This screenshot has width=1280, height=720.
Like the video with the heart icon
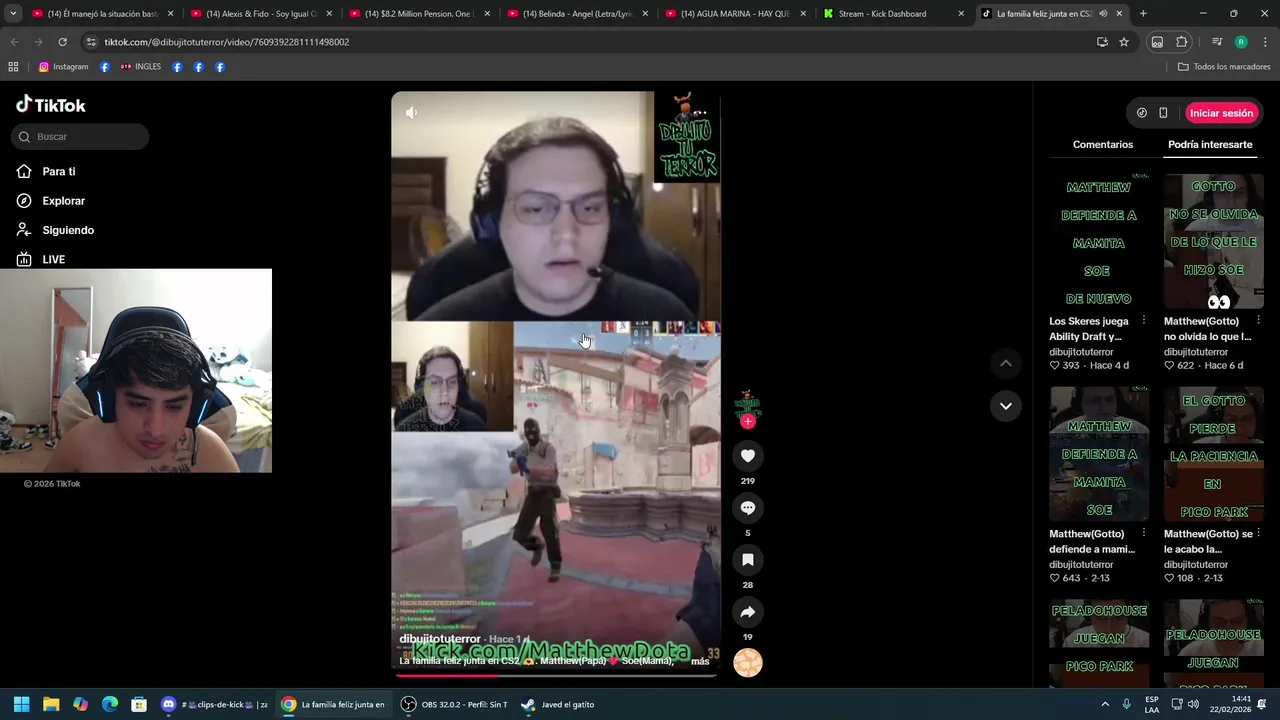pos(747,456)
